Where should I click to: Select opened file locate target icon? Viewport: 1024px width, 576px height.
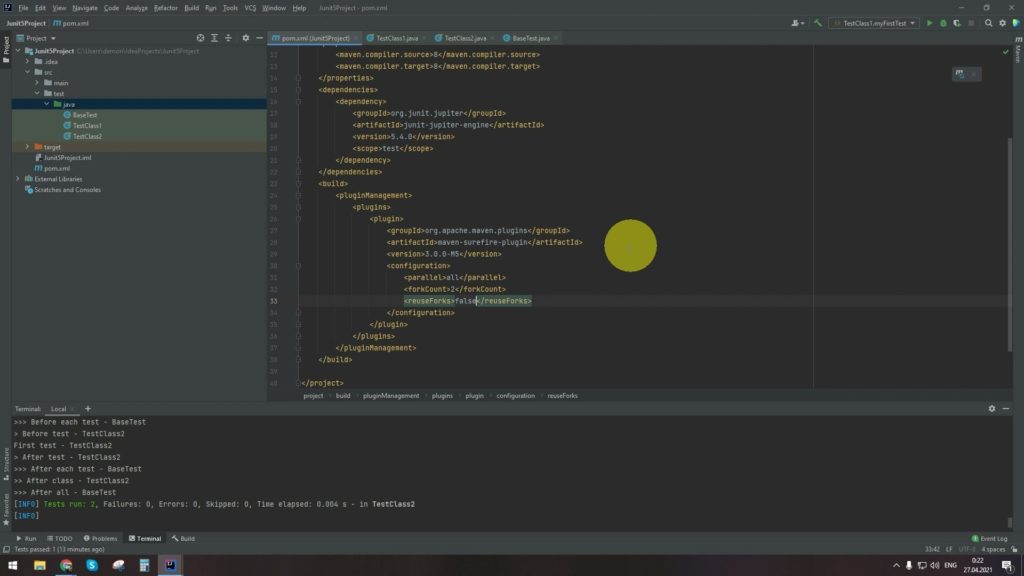[200, 38]
